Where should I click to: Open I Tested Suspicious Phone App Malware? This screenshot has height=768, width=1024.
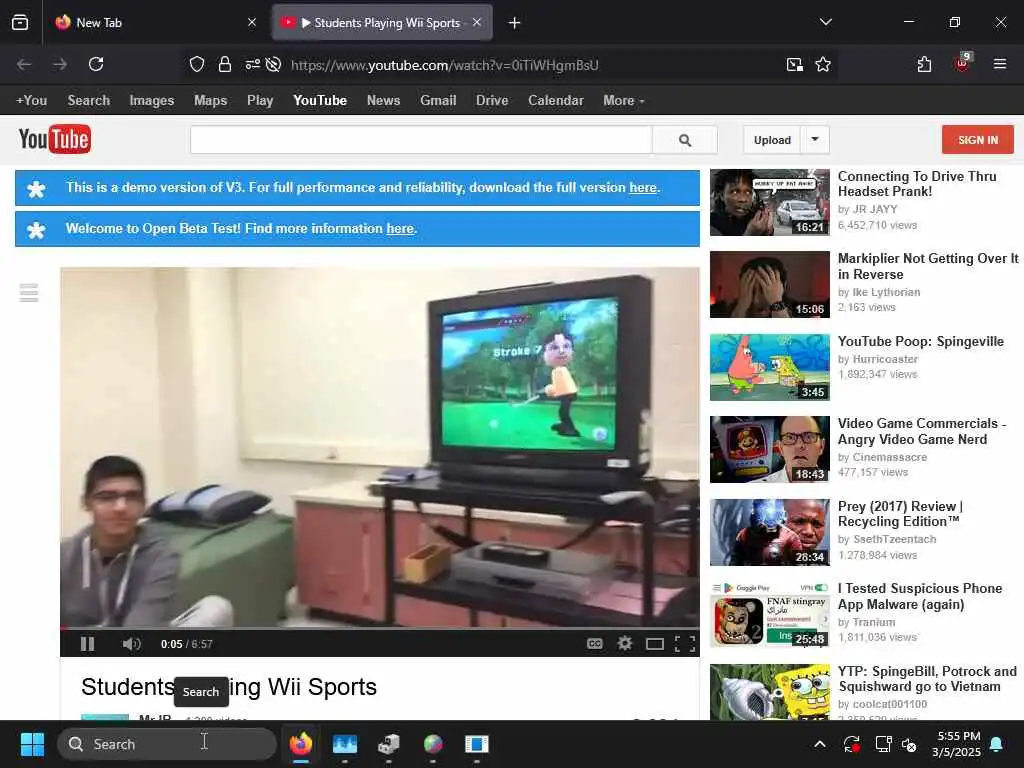tap(920, 596)
